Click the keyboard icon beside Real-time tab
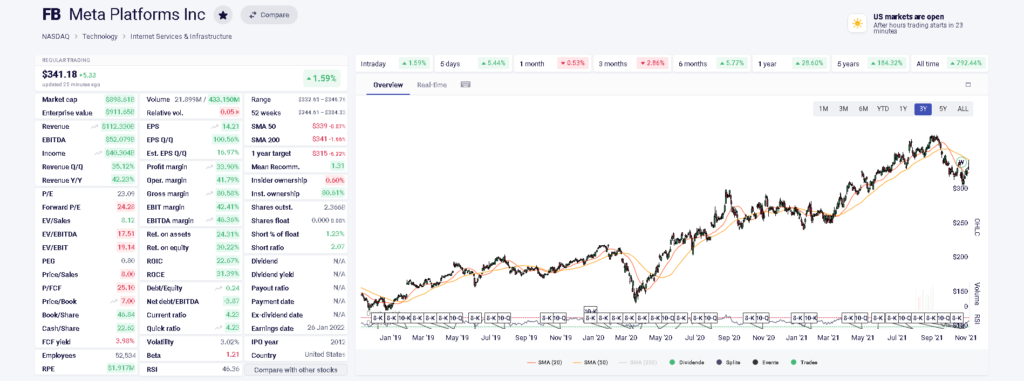 point(466,84)
